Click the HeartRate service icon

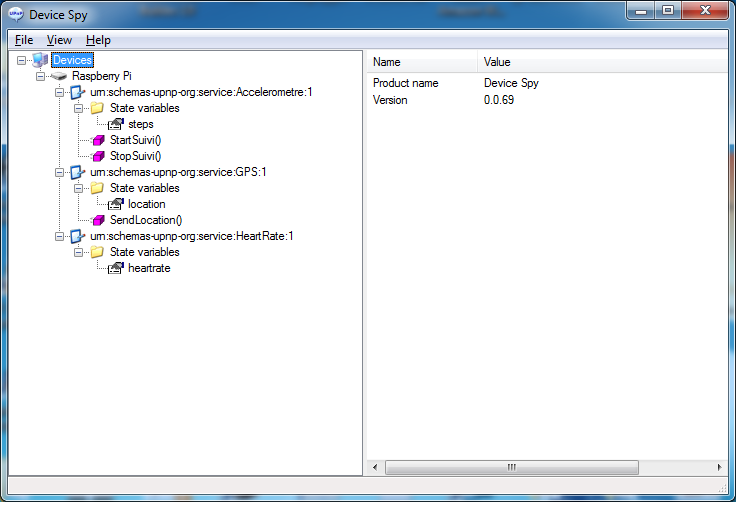point(78,236)
